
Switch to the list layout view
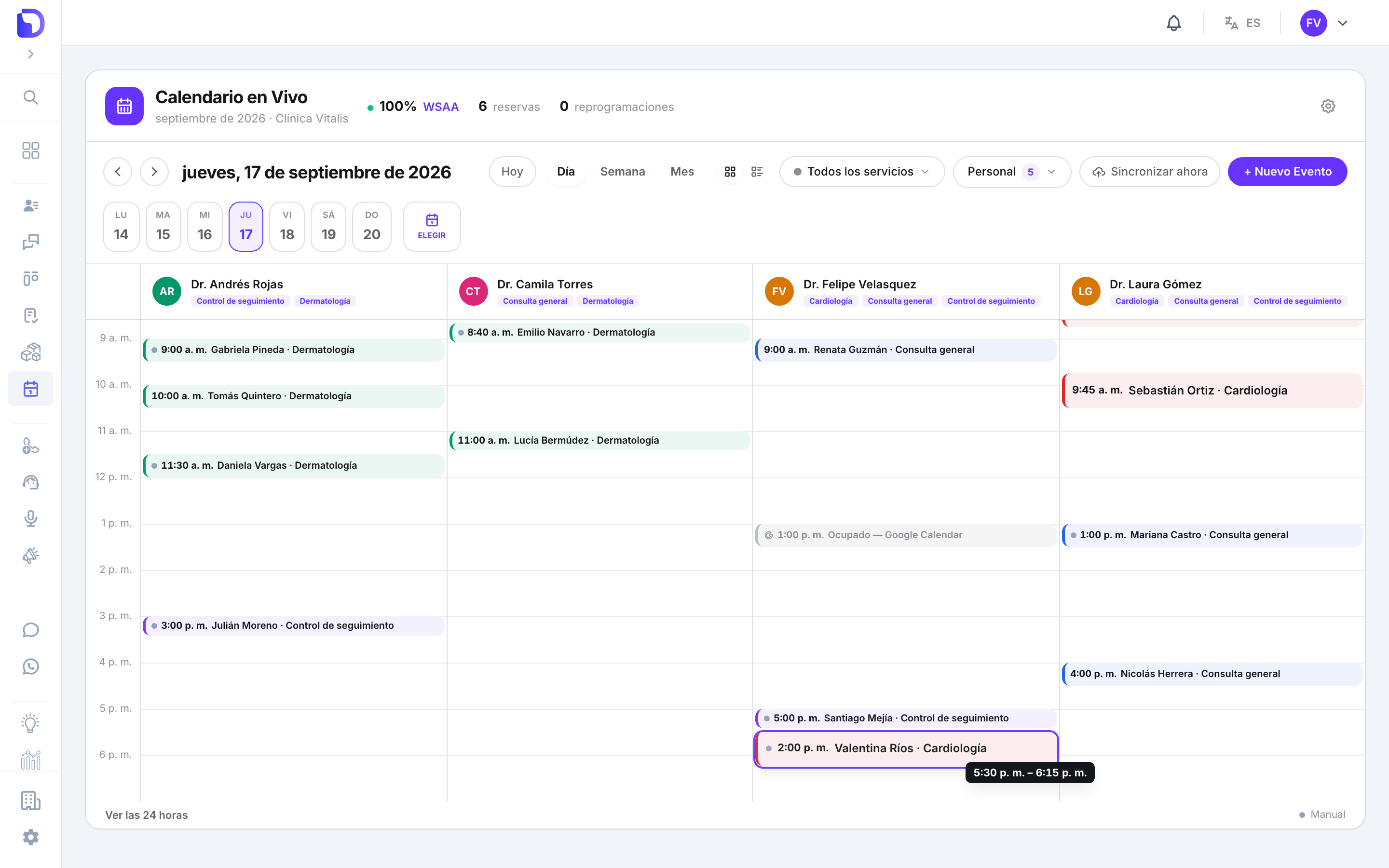click(x=757, y=172)
